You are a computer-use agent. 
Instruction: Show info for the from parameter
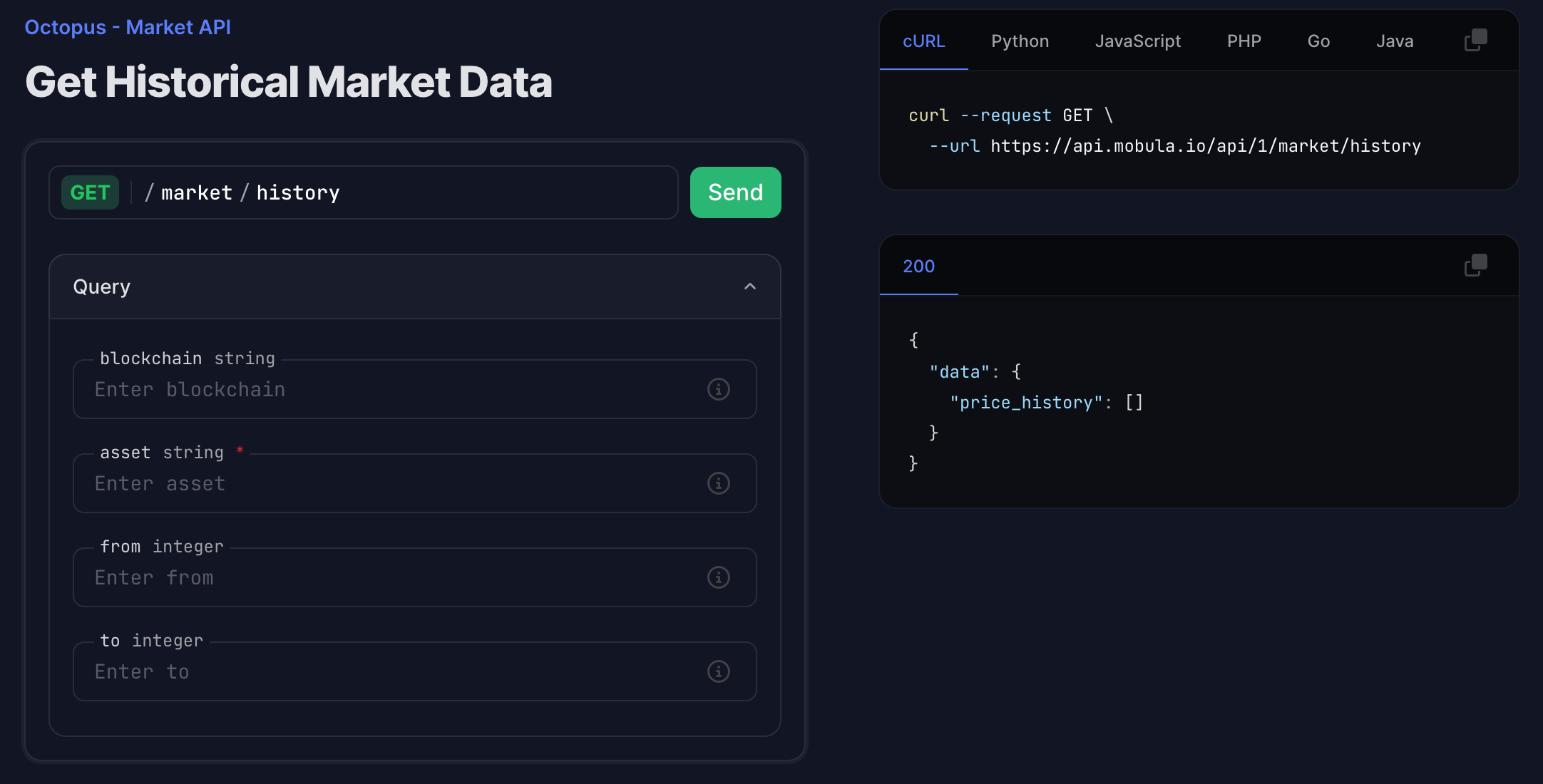click(x=718, y=577)
